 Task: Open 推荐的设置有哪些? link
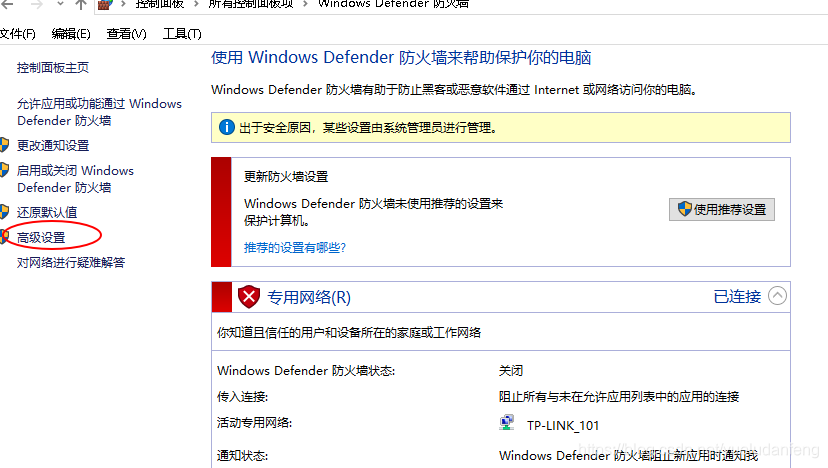tap(295, 248)
